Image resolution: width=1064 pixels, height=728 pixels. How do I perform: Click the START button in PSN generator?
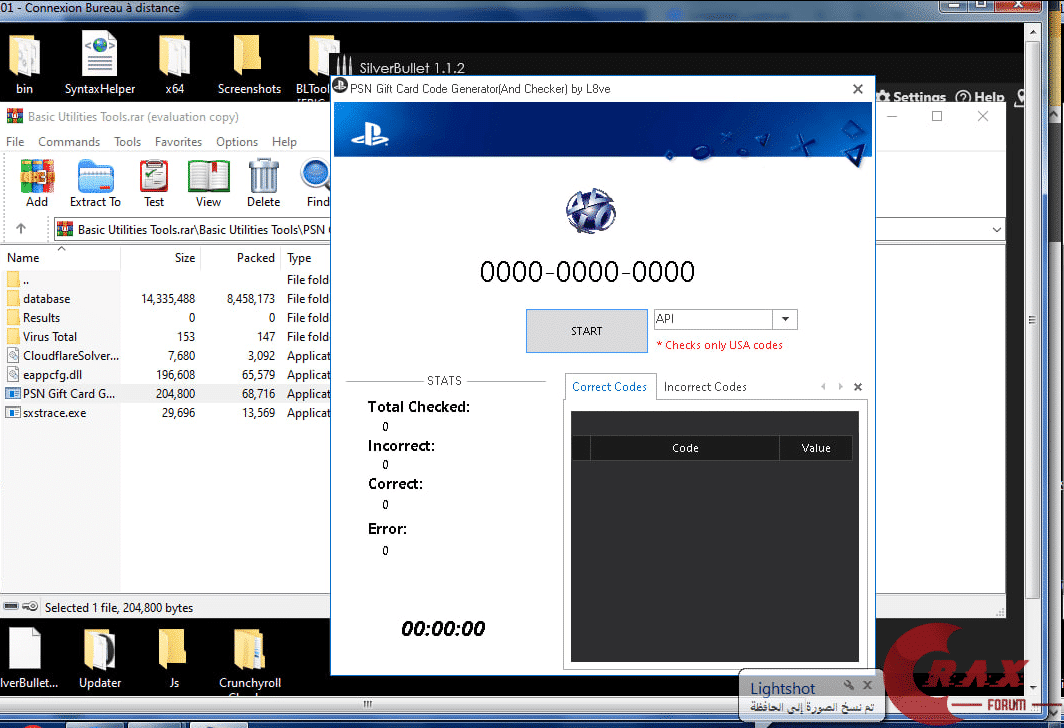click(586, 331)
